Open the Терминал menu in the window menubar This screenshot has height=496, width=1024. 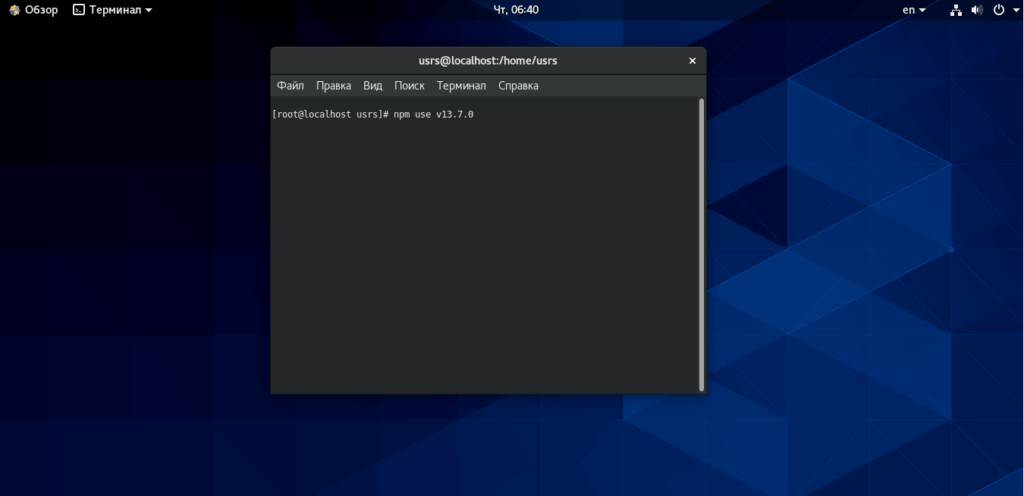pyautogui.click(x=461, y=85)
